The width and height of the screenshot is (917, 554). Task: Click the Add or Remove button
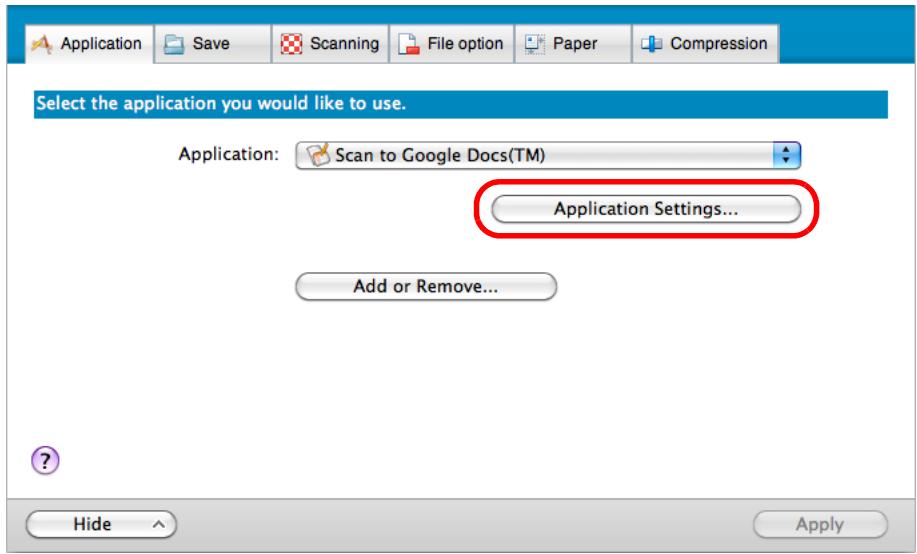(x=426, y=287)
